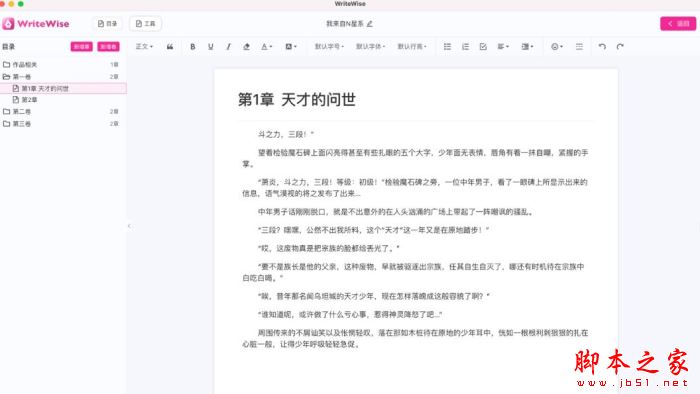This screenshot has height=394, width=700.
Task: Click the second pink add button beside 目录
Action: coord(108,46)
